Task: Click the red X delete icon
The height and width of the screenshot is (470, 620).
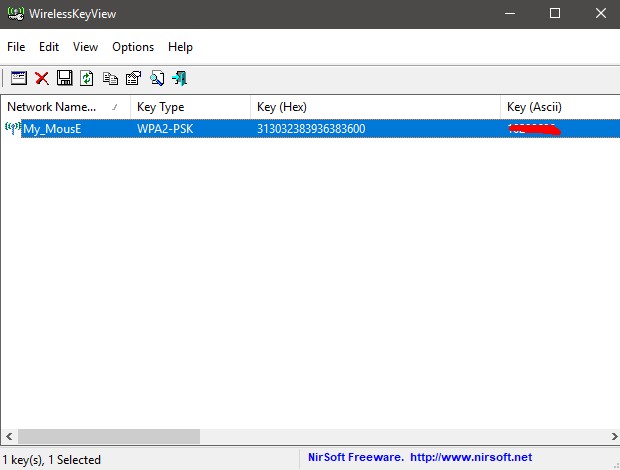Action: point(42,78)
